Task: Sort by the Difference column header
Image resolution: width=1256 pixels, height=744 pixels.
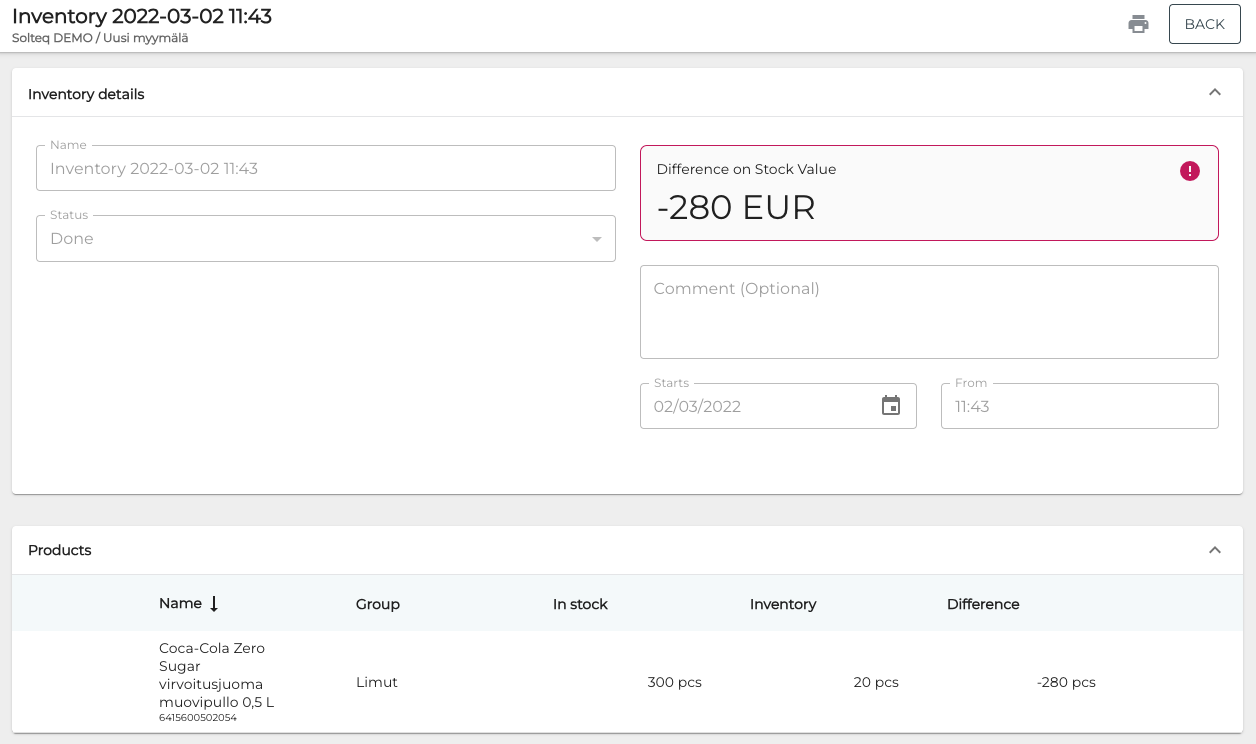Action: [x=983, y=604]
